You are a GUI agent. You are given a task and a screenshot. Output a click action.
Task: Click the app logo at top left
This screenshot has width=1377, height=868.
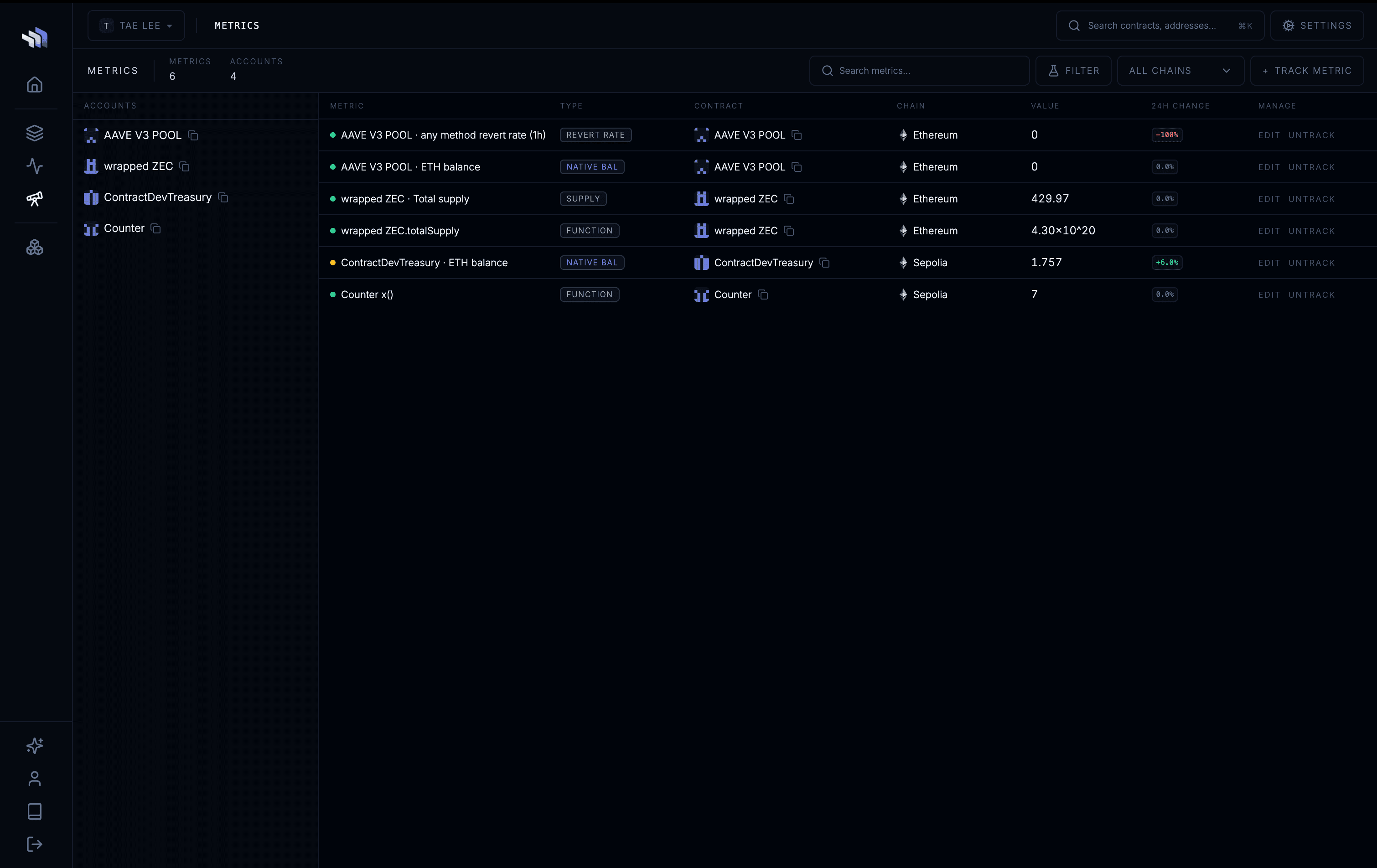[35, 38]
